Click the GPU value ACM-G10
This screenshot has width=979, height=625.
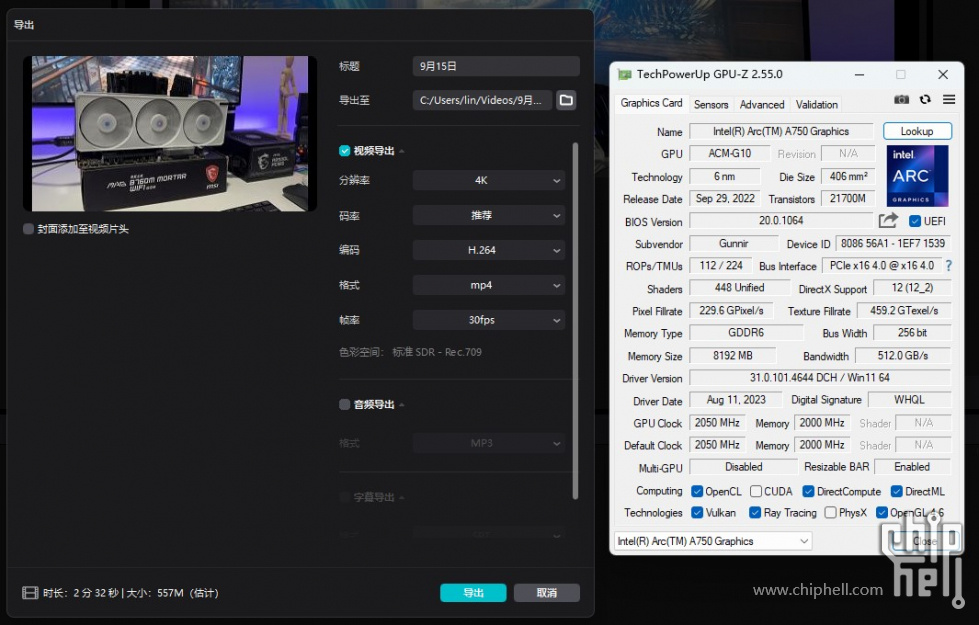(x=730, y=154)
